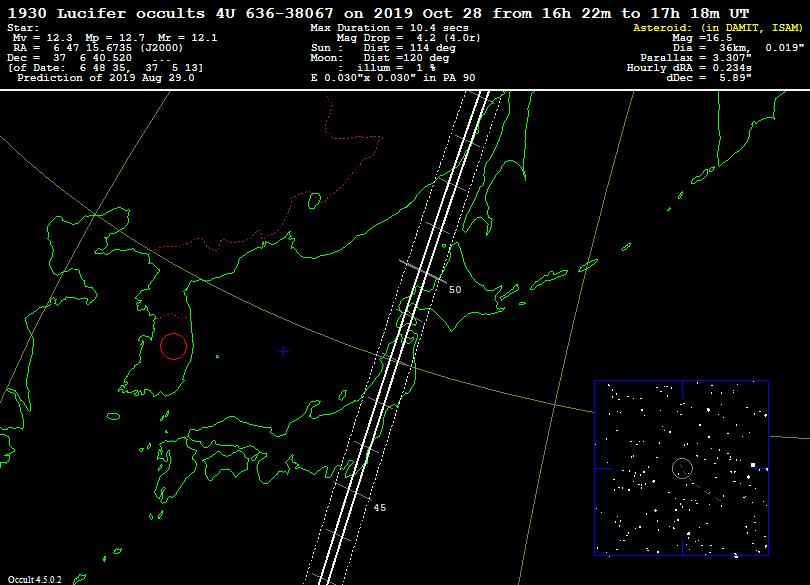Select the 'Mr = 12.1' magnitude value

pos(187,38)
